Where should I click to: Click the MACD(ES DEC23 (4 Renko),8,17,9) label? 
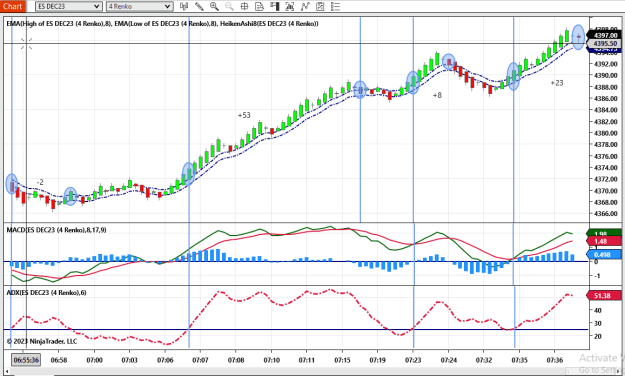(57, 230)
